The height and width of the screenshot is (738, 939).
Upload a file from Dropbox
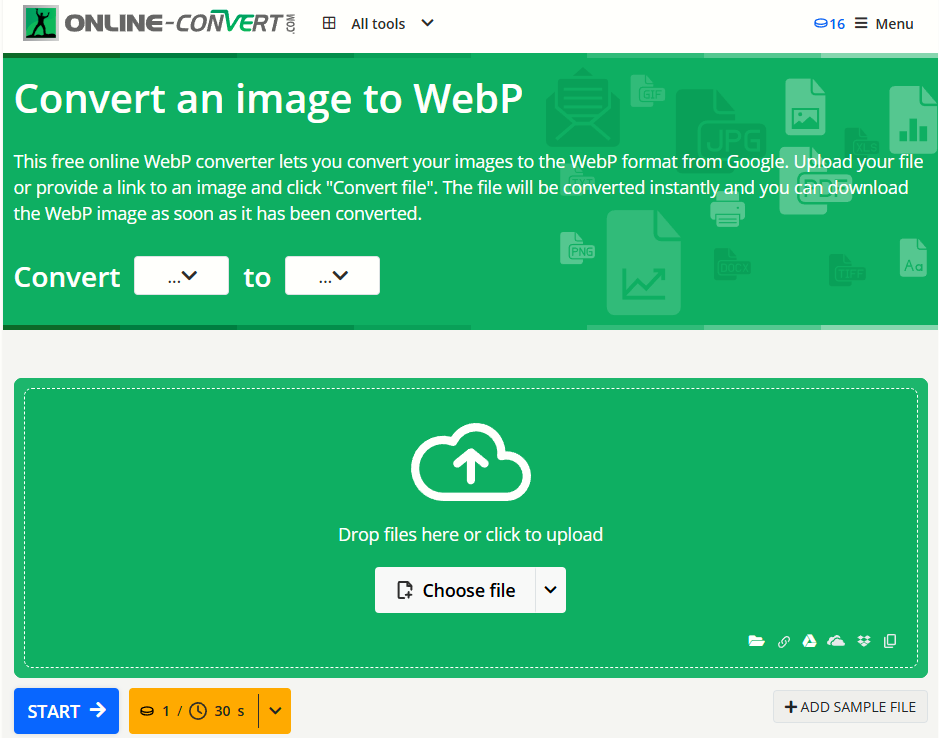click(x=863, y=641)
